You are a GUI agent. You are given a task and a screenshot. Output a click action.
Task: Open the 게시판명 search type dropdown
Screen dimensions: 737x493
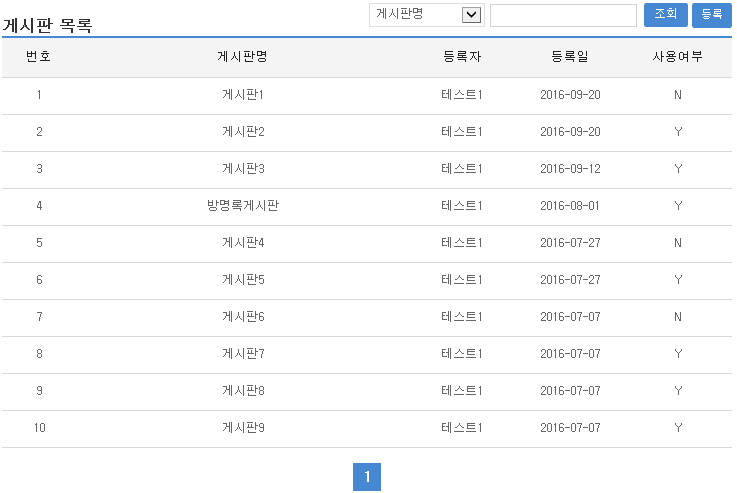[x=426, y=14]
